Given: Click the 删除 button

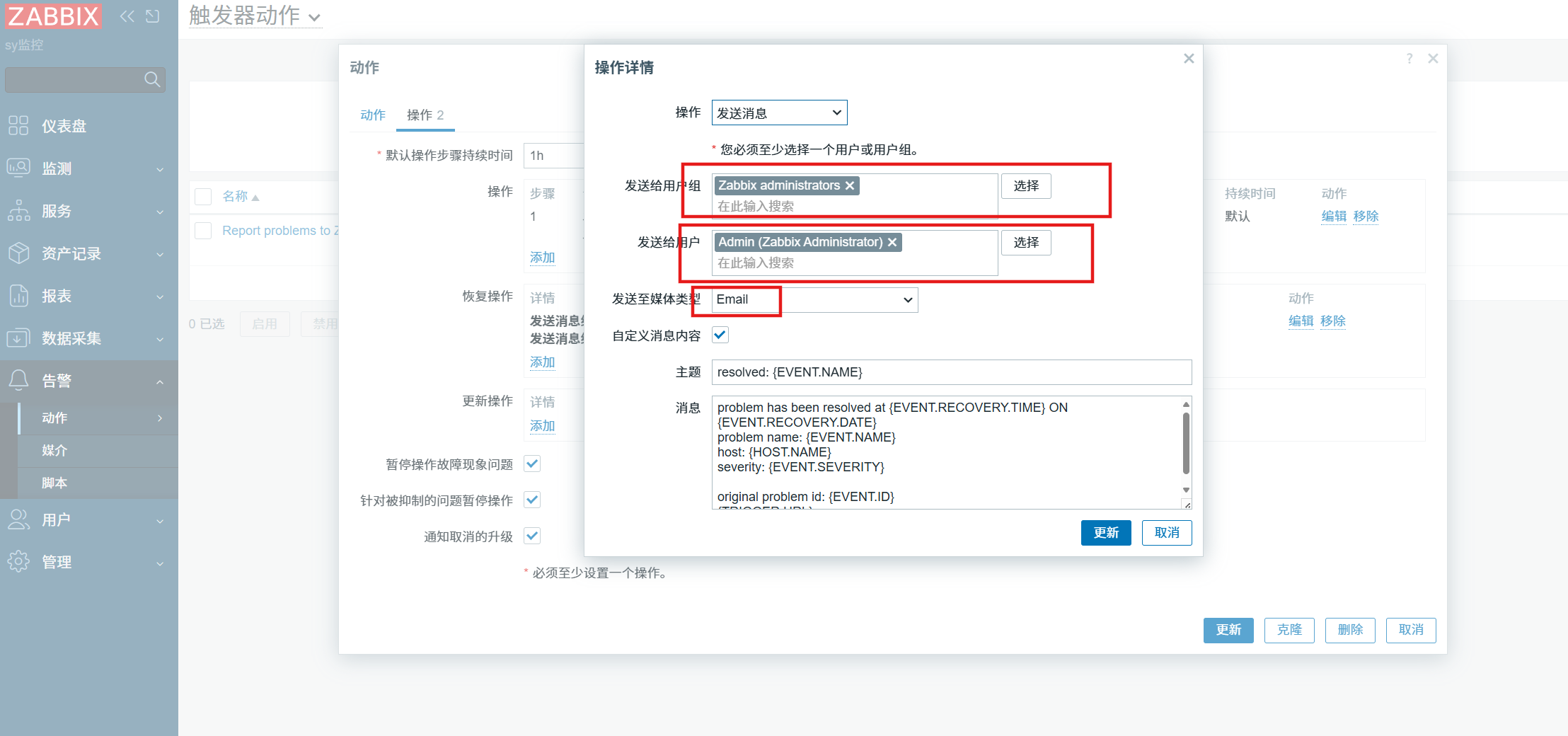Looking at the screenshot, I should [x=1350, y=630].
